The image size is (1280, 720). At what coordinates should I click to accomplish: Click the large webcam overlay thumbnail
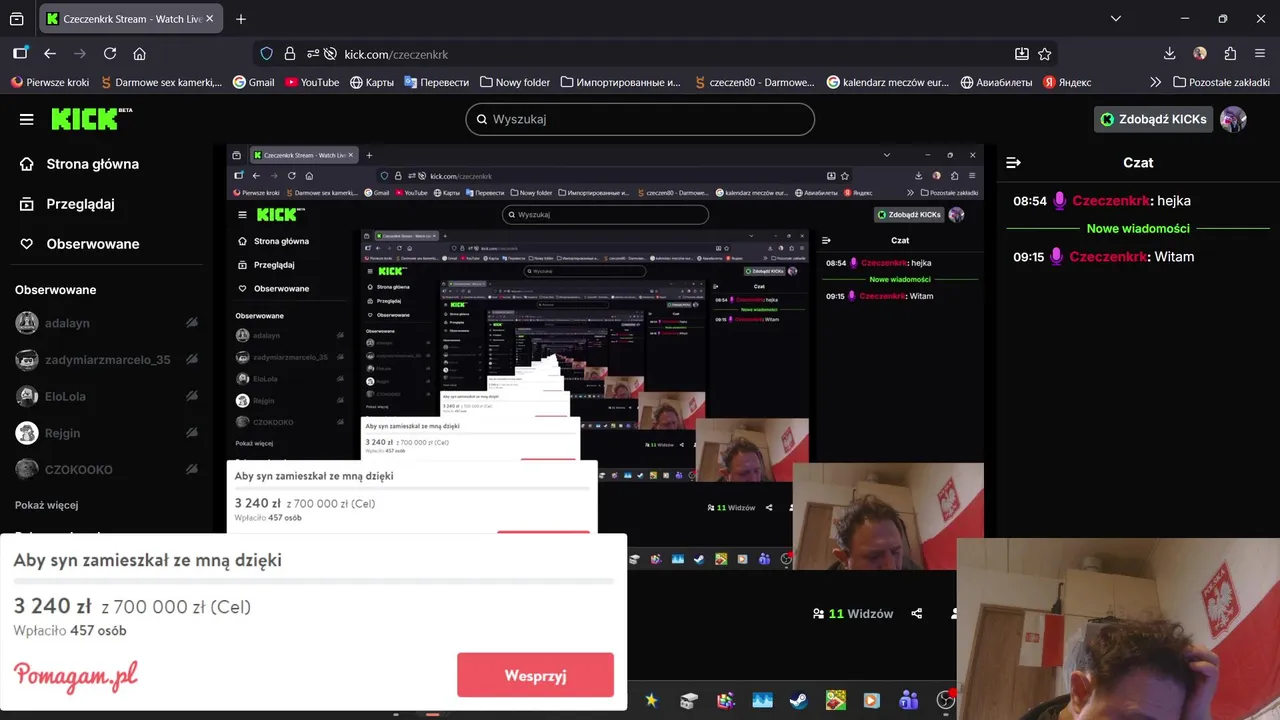coord(1118,629)
